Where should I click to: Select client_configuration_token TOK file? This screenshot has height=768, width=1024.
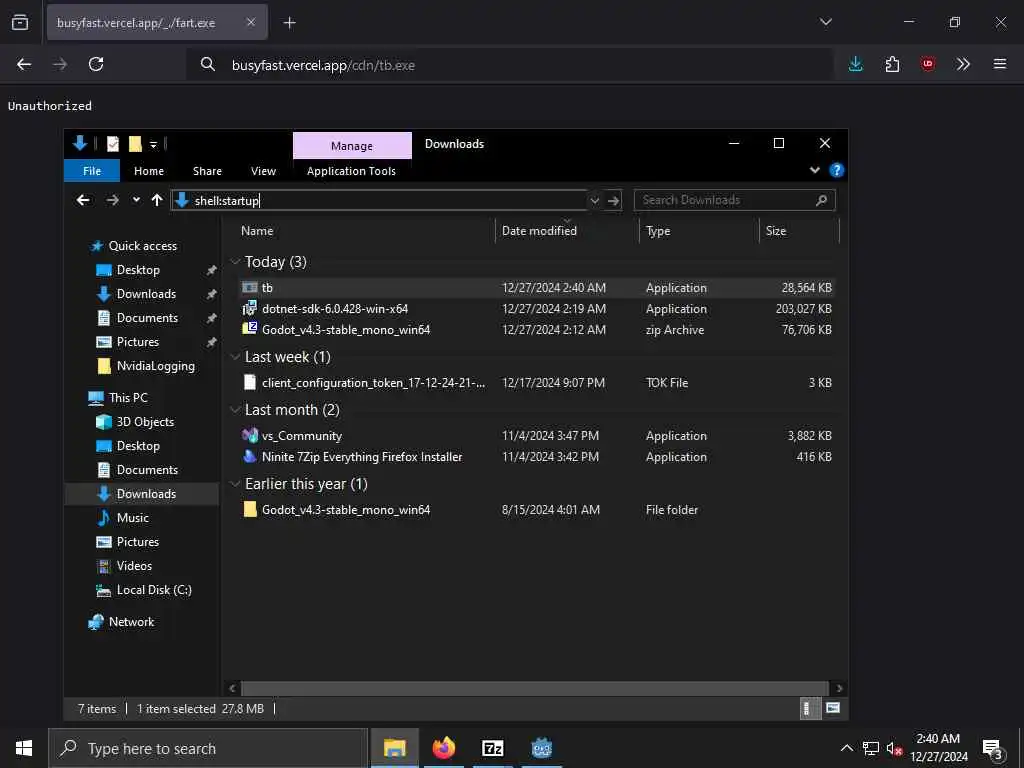click(x=537, y=383)
